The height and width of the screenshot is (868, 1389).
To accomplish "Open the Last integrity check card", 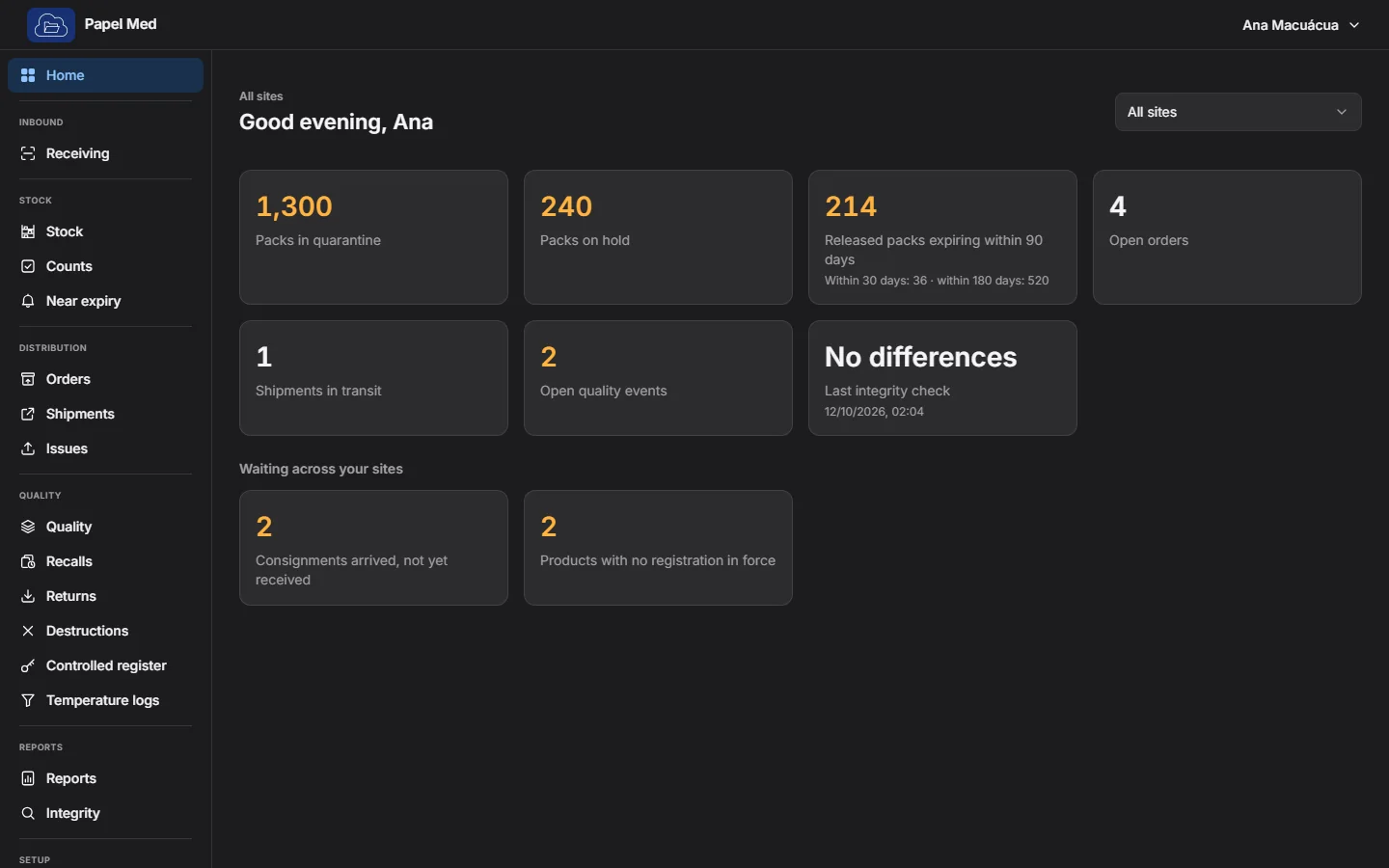I will tap(942, 378).
